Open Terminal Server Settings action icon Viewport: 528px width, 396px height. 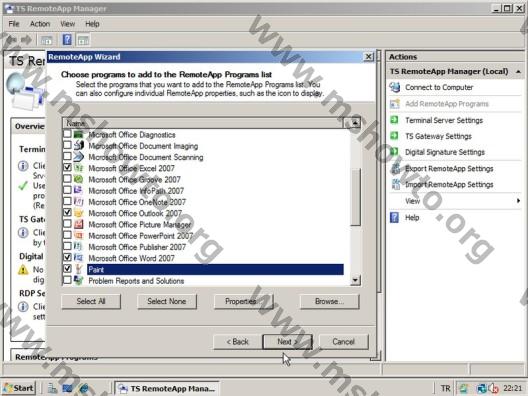pos(394,120)
